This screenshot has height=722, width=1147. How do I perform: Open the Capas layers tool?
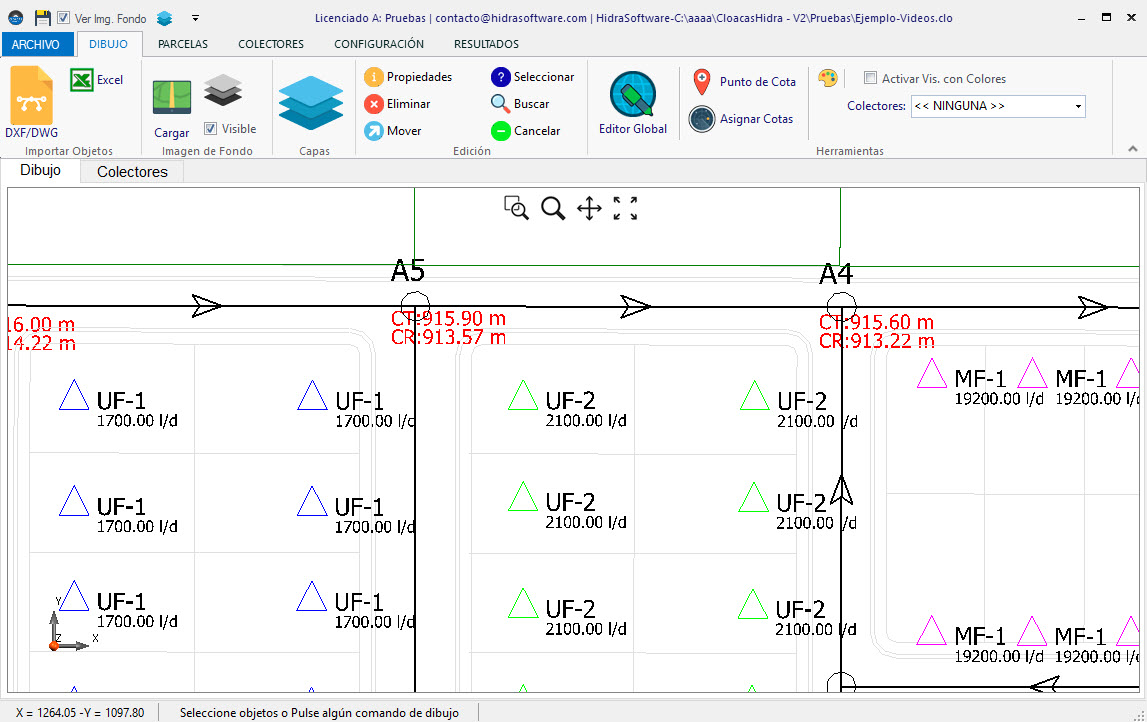tap(311, 103)
